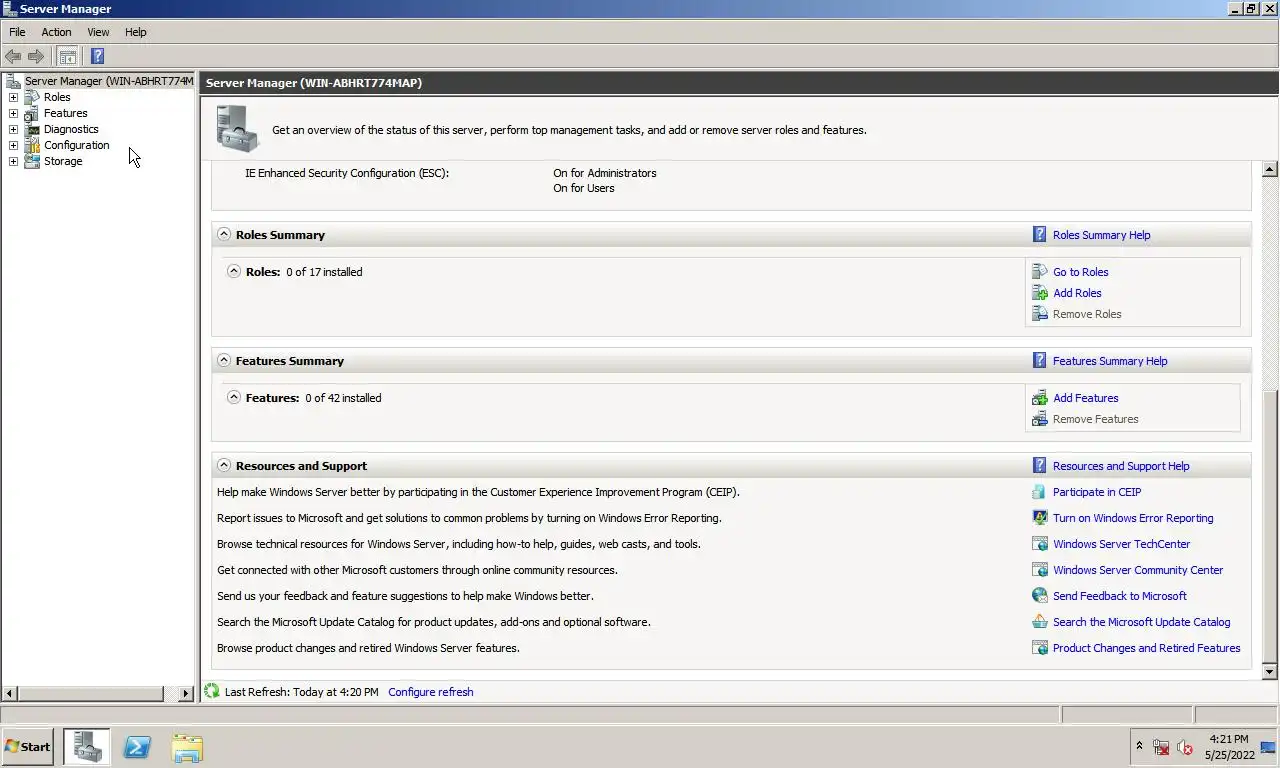The image size is (1280, 768).
Task: Click the Show/Hide Console Tree toolbar icon
Action: point(68,56)
